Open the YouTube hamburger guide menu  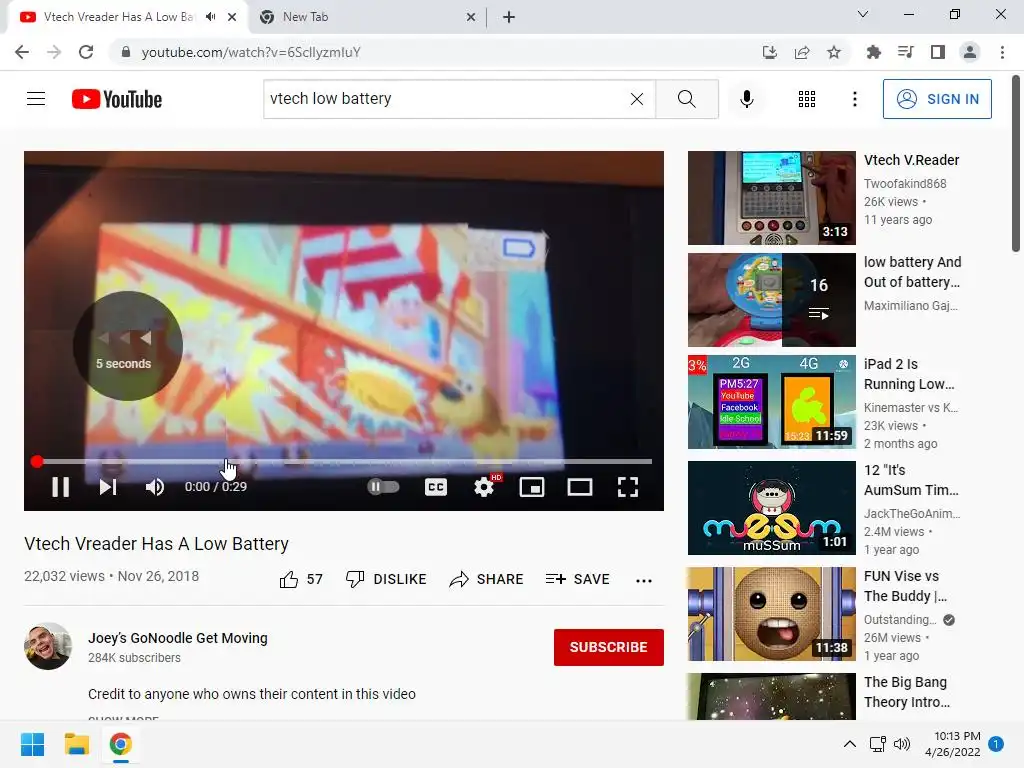[x=36, y=99]
